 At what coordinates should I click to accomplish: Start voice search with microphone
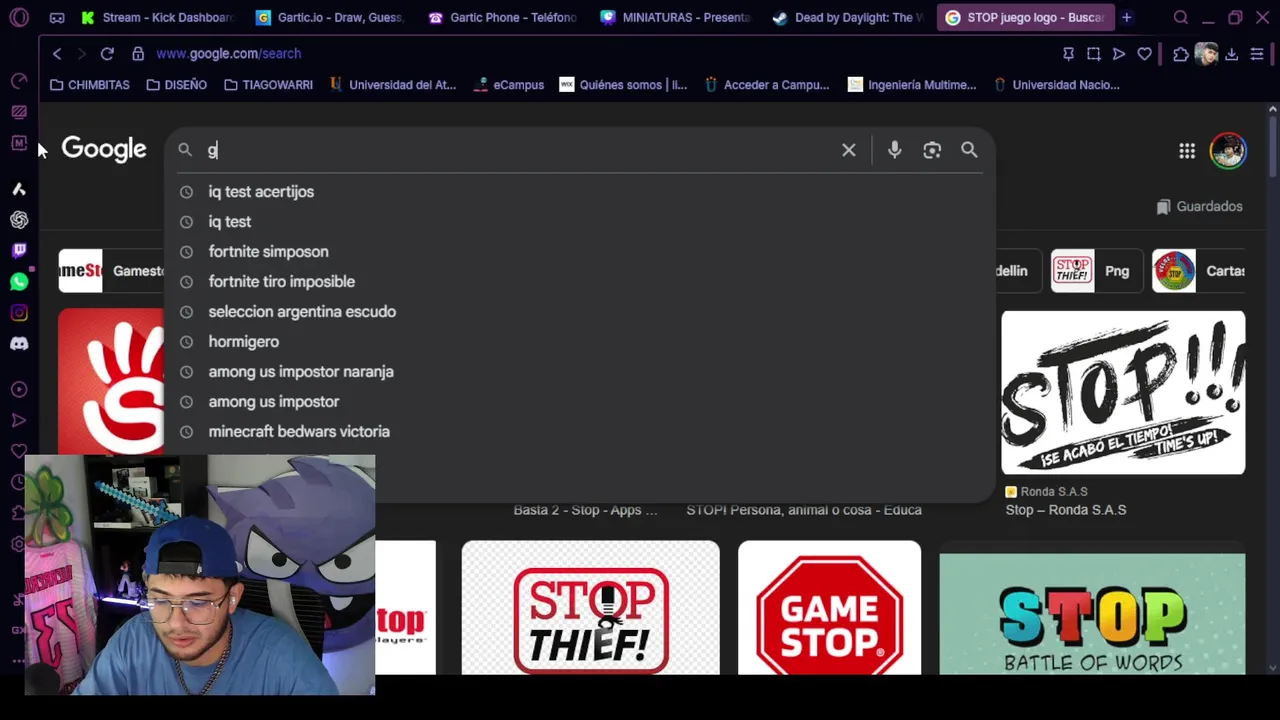point(895,150)
